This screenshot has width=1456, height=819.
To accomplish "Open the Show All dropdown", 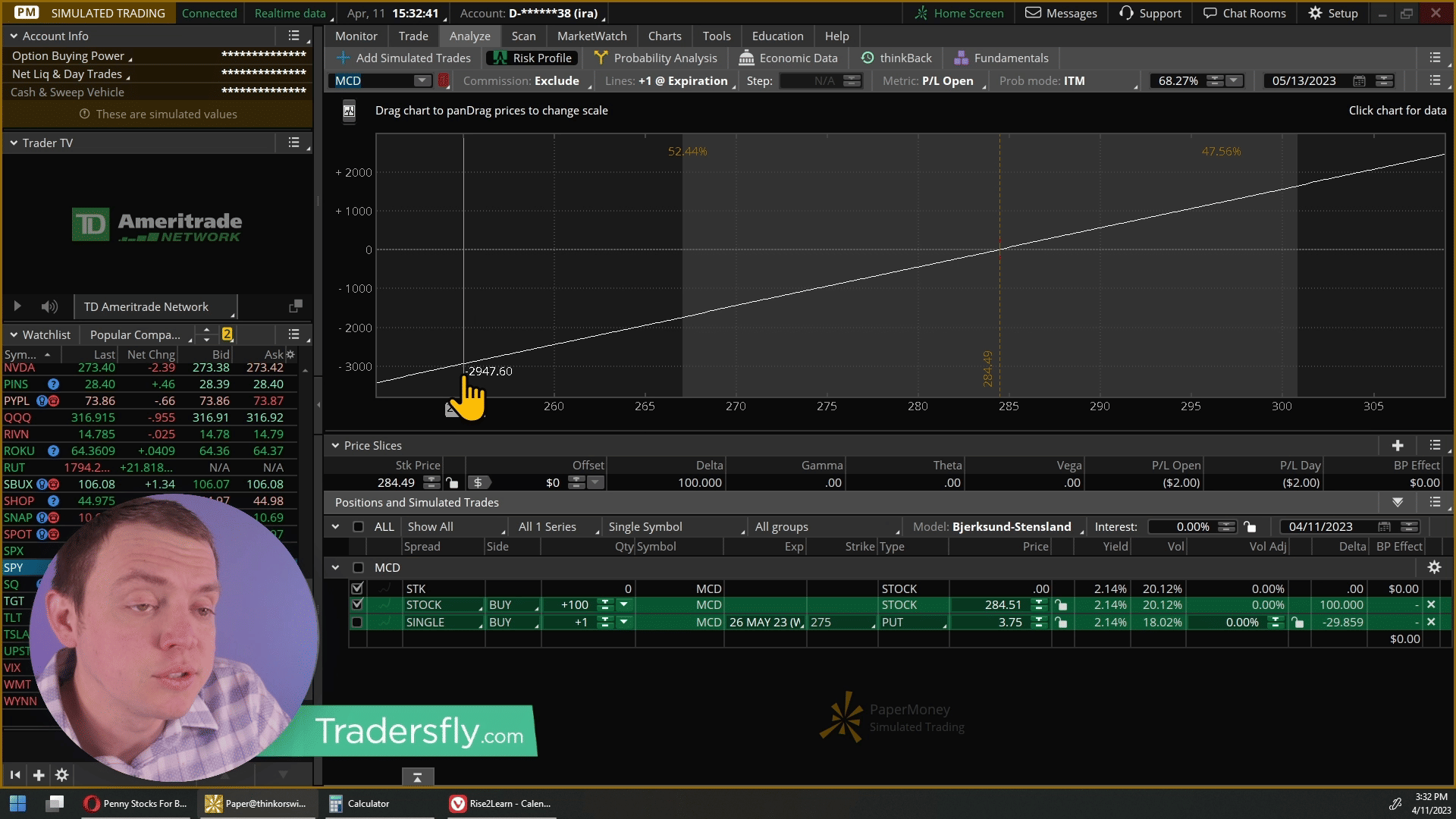I will click(x=456, y=527).
